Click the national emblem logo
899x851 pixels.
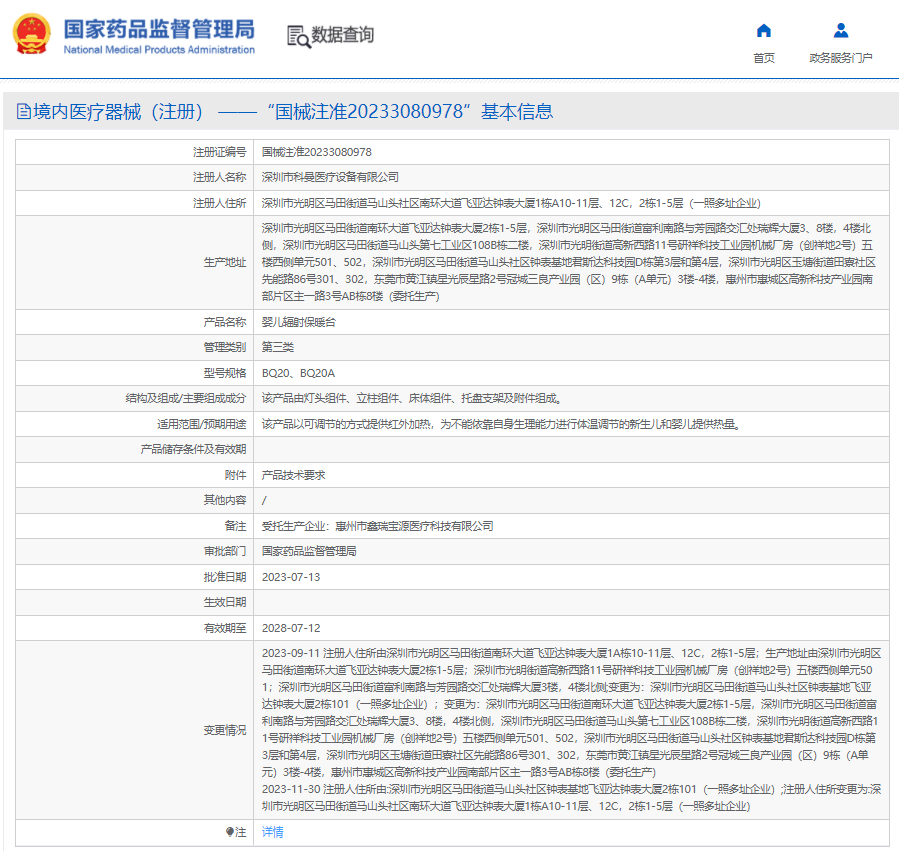(x=32, y=34)
